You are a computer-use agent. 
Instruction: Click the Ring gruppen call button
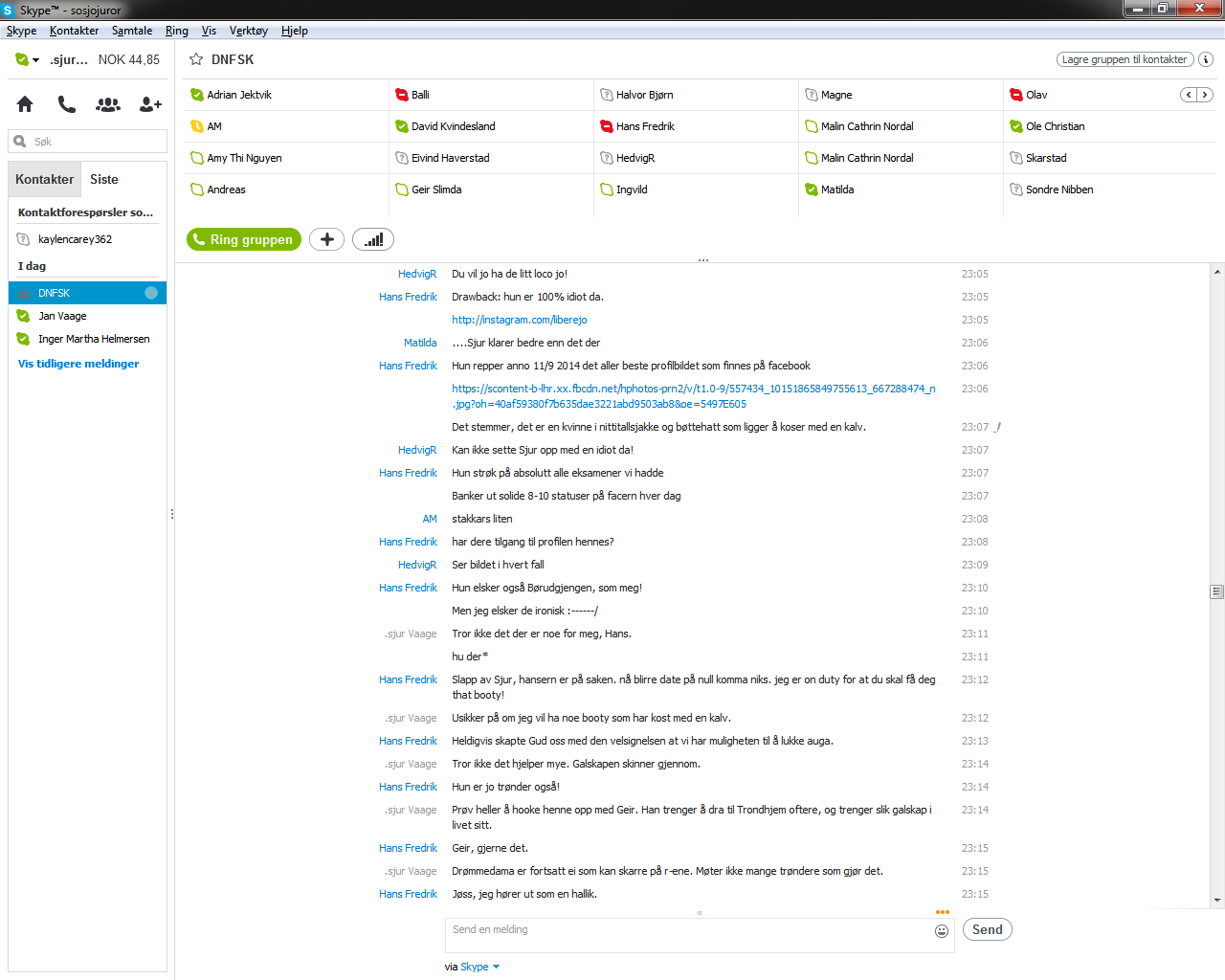coord(244,239)
